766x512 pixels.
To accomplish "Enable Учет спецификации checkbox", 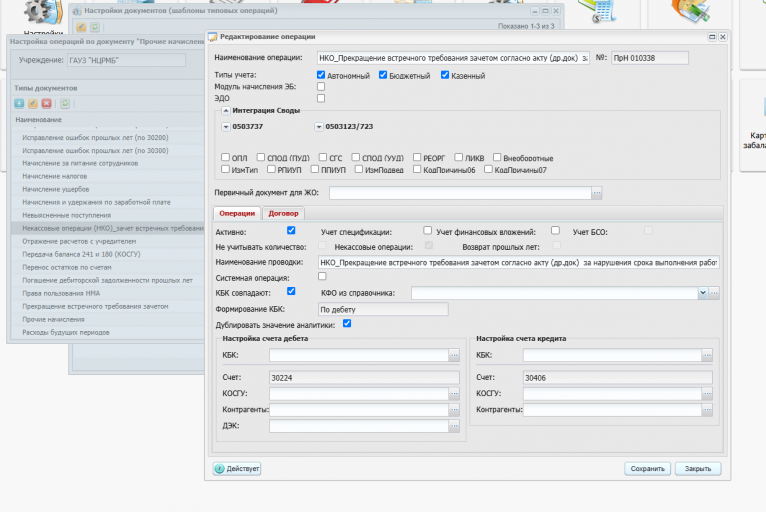I will [x=427, y=230].
